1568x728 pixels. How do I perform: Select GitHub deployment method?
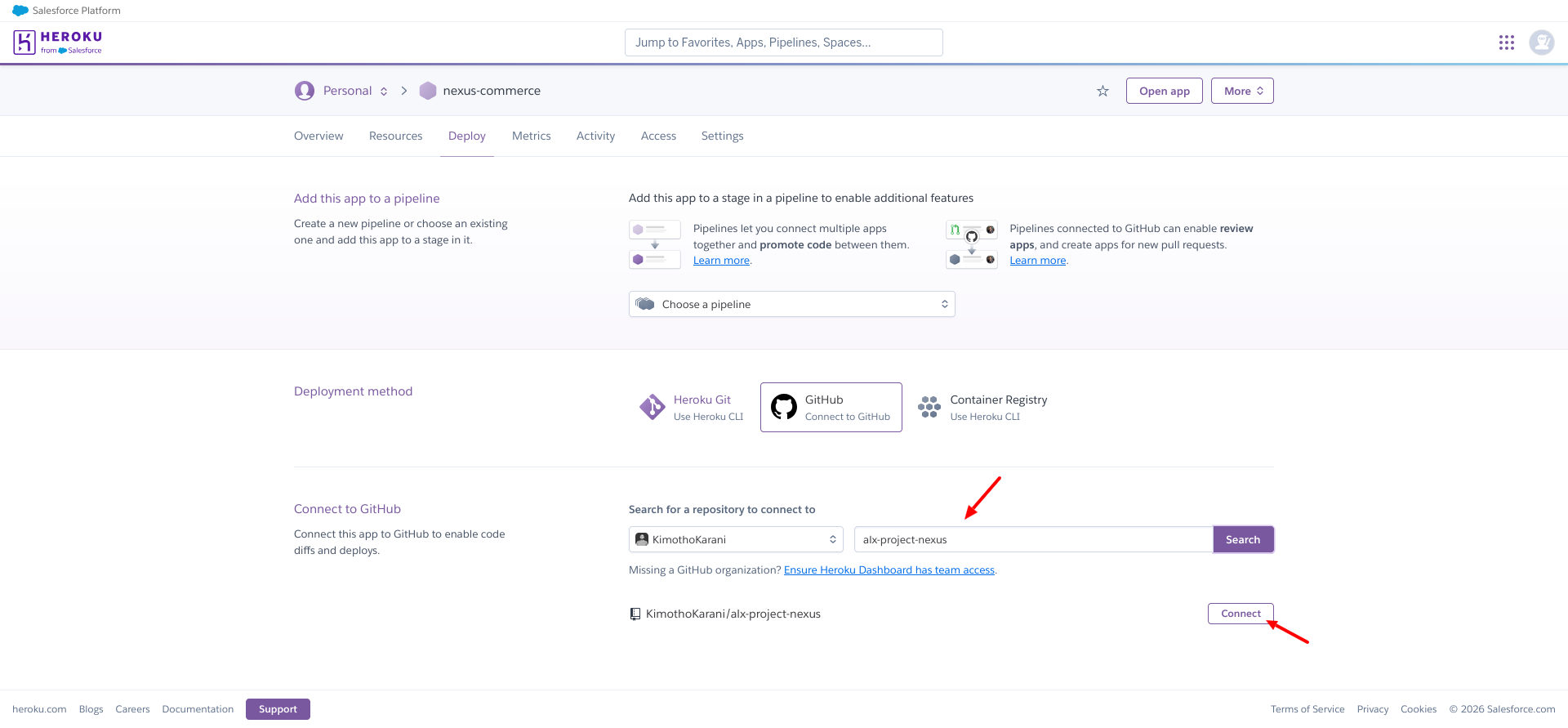tap(831, 407)
